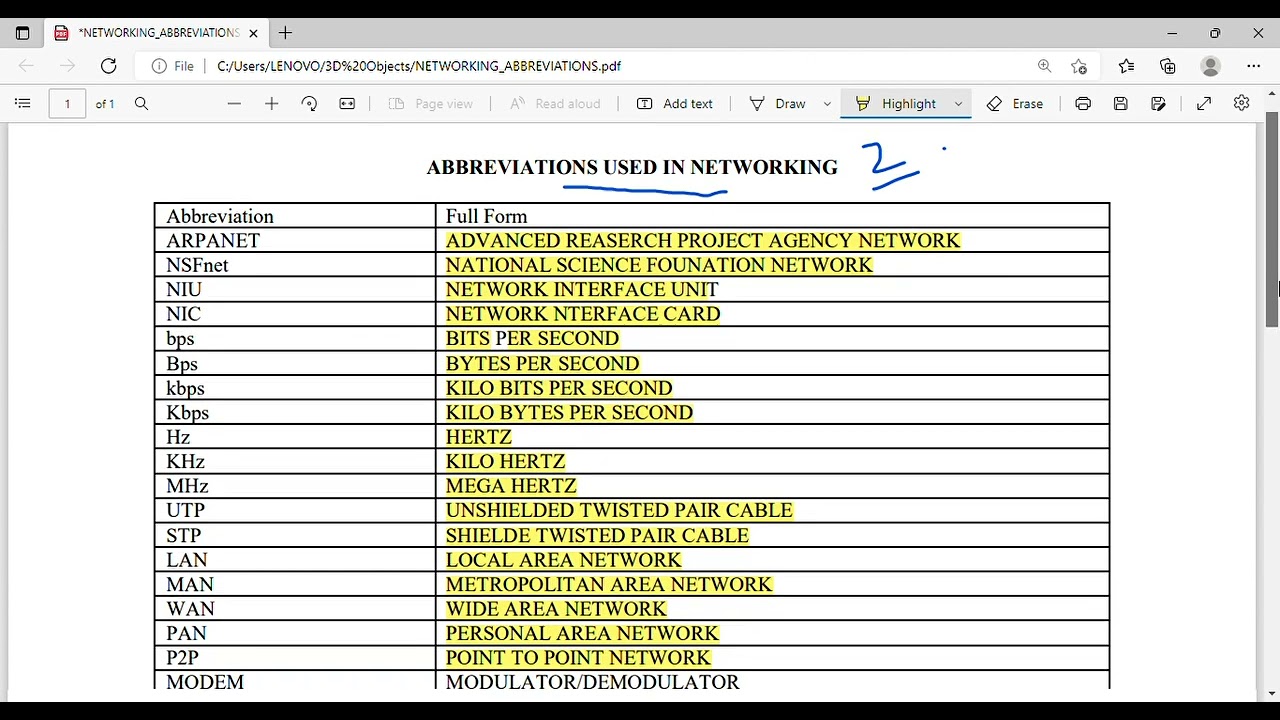Click 'NETWORK INTERFACE UNIT' text
The width and height of the screenshot is (1280, 720).
point(582,290)
